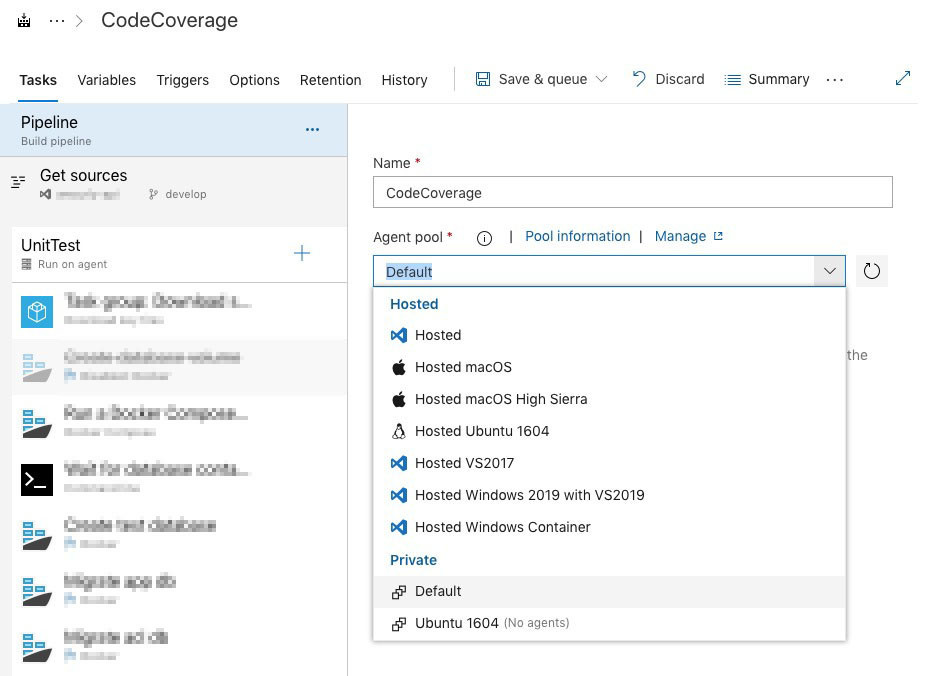Open the Azure DevOps home icon
Image resolution: width=932 pixels, height=676 pixels.
point(24,21)
